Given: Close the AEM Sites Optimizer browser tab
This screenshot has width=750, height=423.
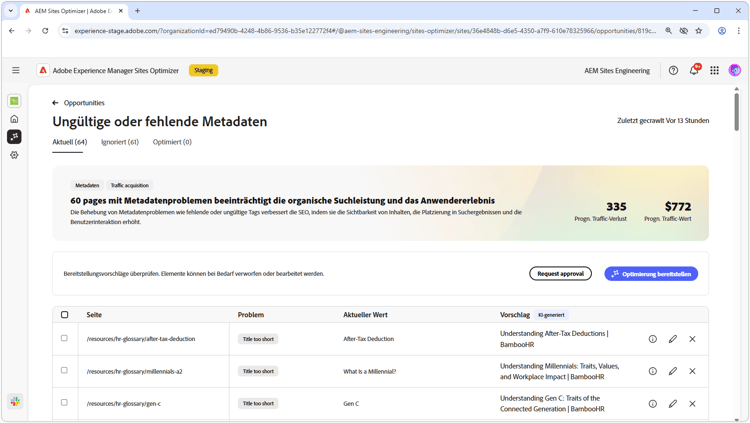Looking at the screenshot, I should click(x=121, y=11).
